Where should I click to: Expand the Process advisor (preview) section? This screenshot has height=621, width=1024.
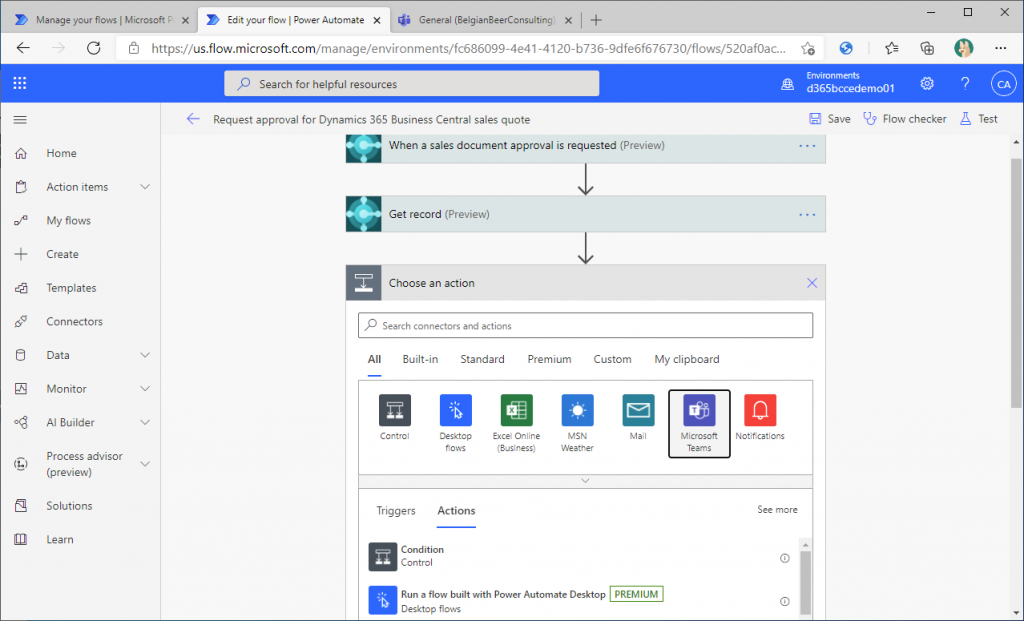(x=145, y=464)
